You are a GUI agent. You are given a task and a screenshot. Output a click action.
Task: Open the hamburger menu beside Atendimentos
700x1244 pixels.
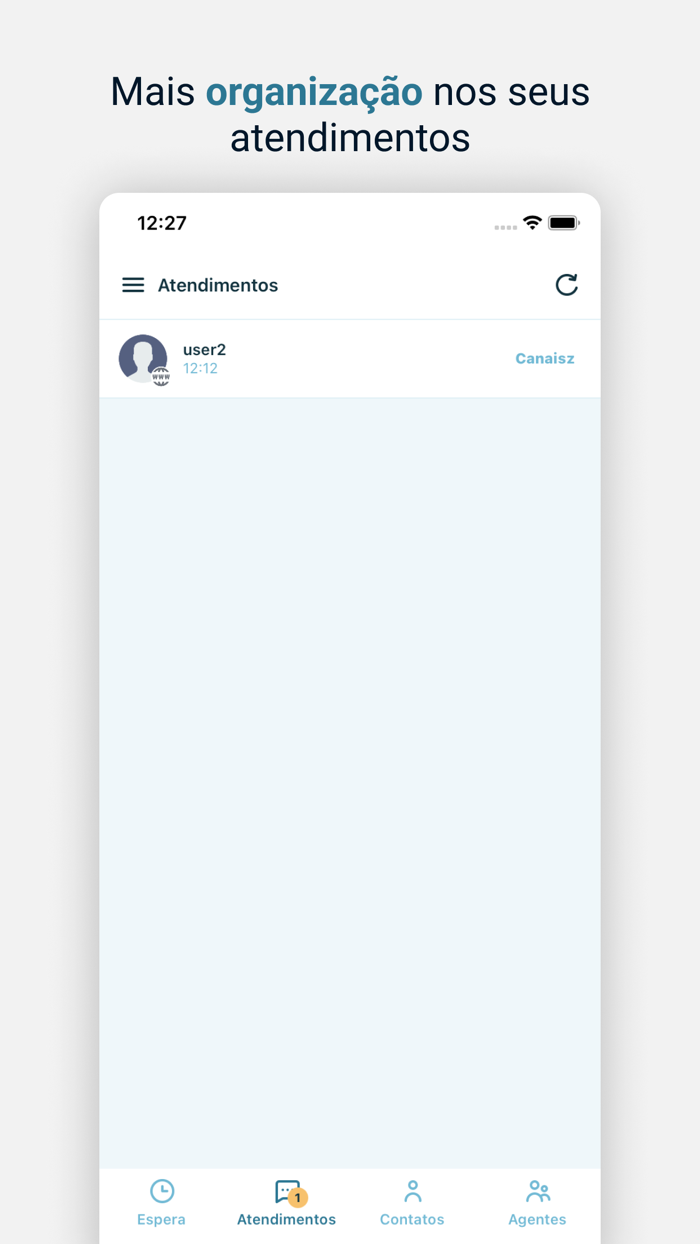[133, 285]
